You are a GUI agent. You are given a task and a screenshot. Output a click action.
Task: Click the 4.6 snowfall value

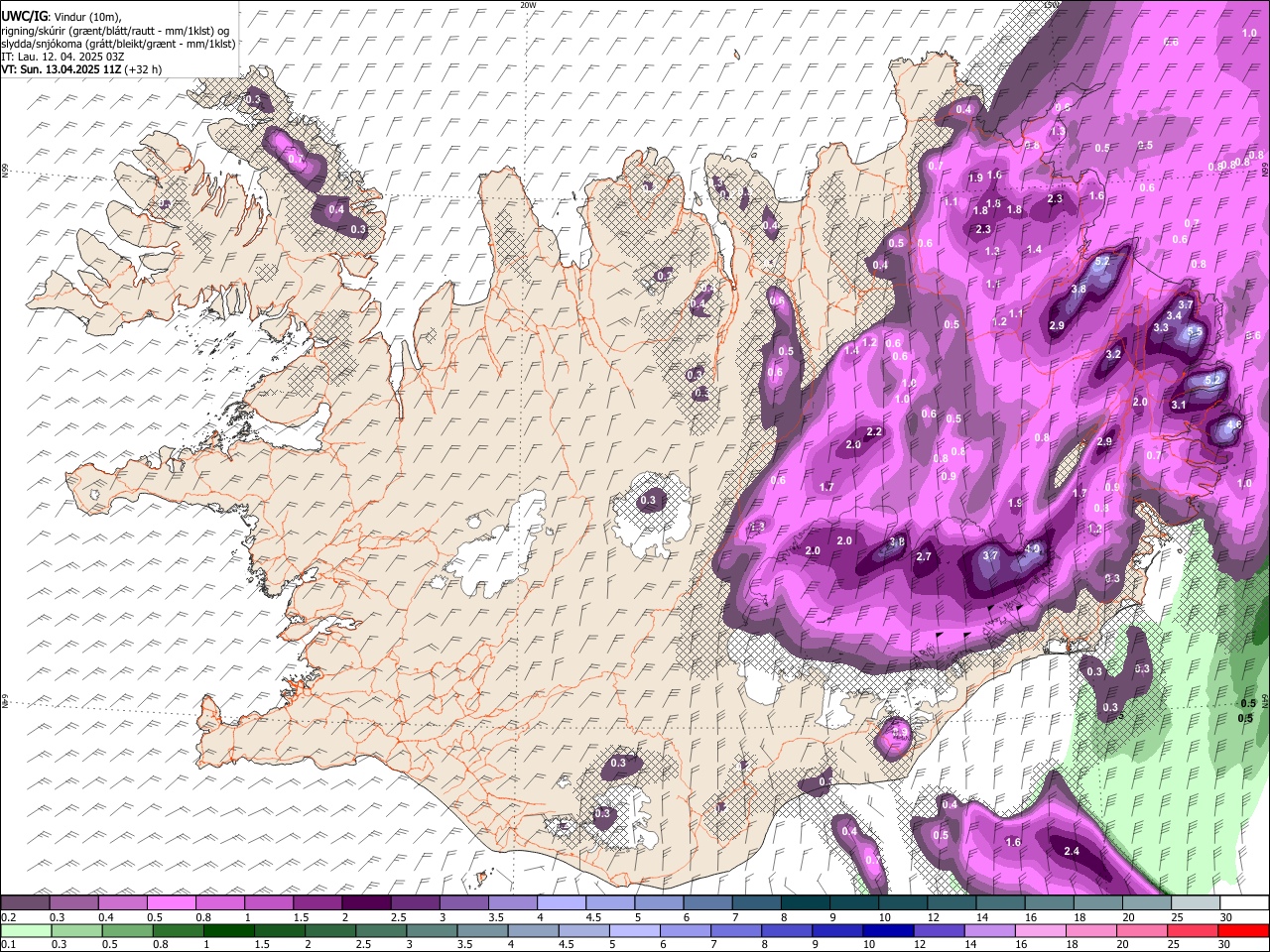point(1234,424)
